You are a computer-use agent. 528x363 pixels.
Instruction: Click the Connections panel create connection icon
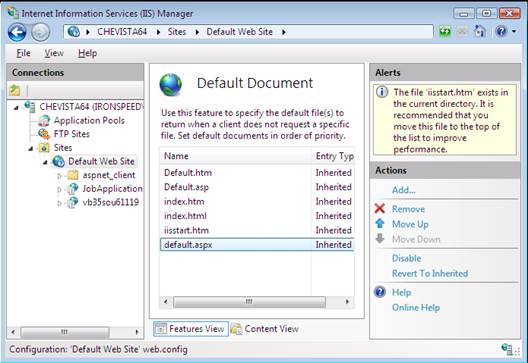point(15,90)
